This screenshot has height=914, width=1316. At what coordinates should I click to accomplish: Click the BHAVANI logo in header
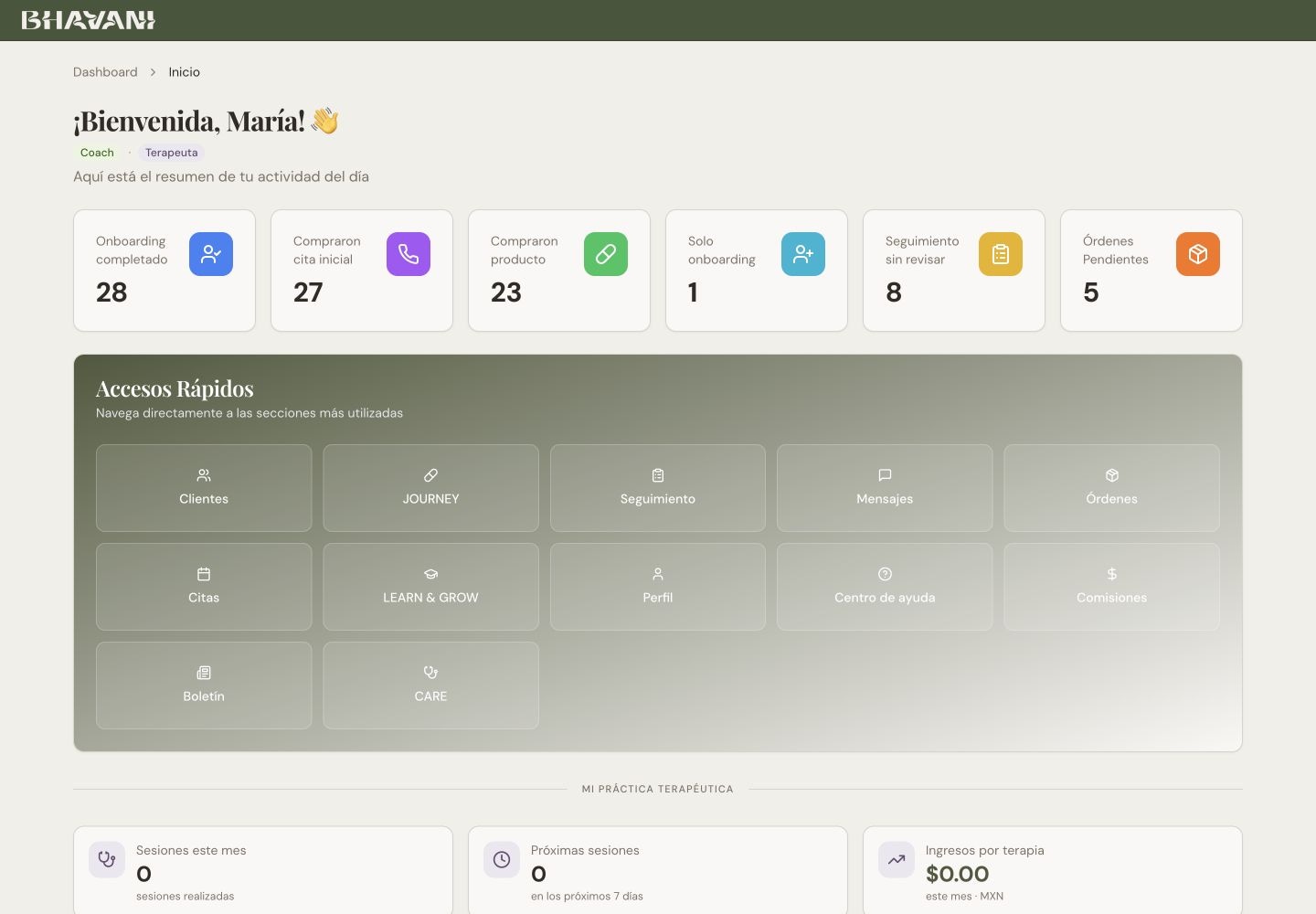89,20
